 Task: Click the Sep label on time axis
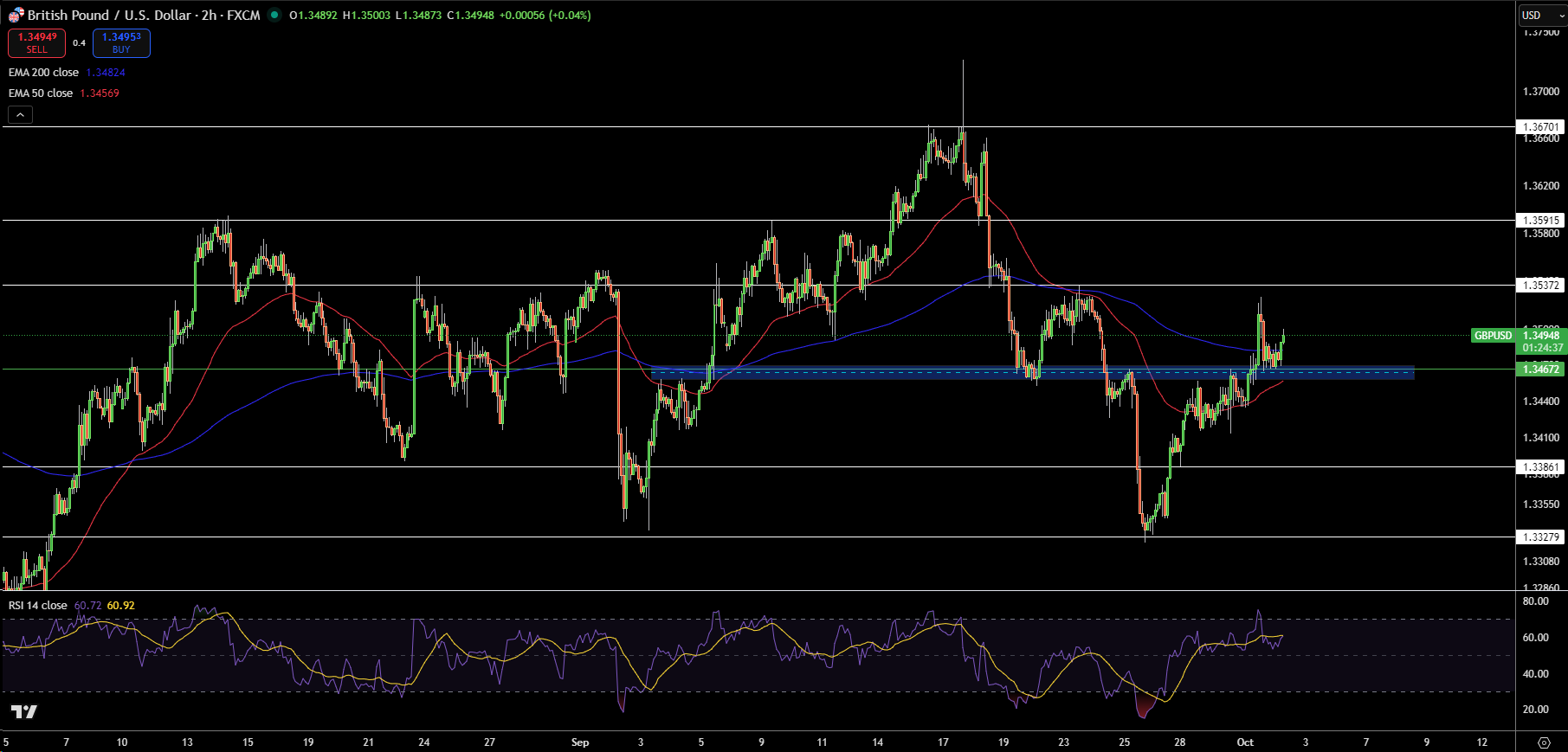click(x=580, y=742)
